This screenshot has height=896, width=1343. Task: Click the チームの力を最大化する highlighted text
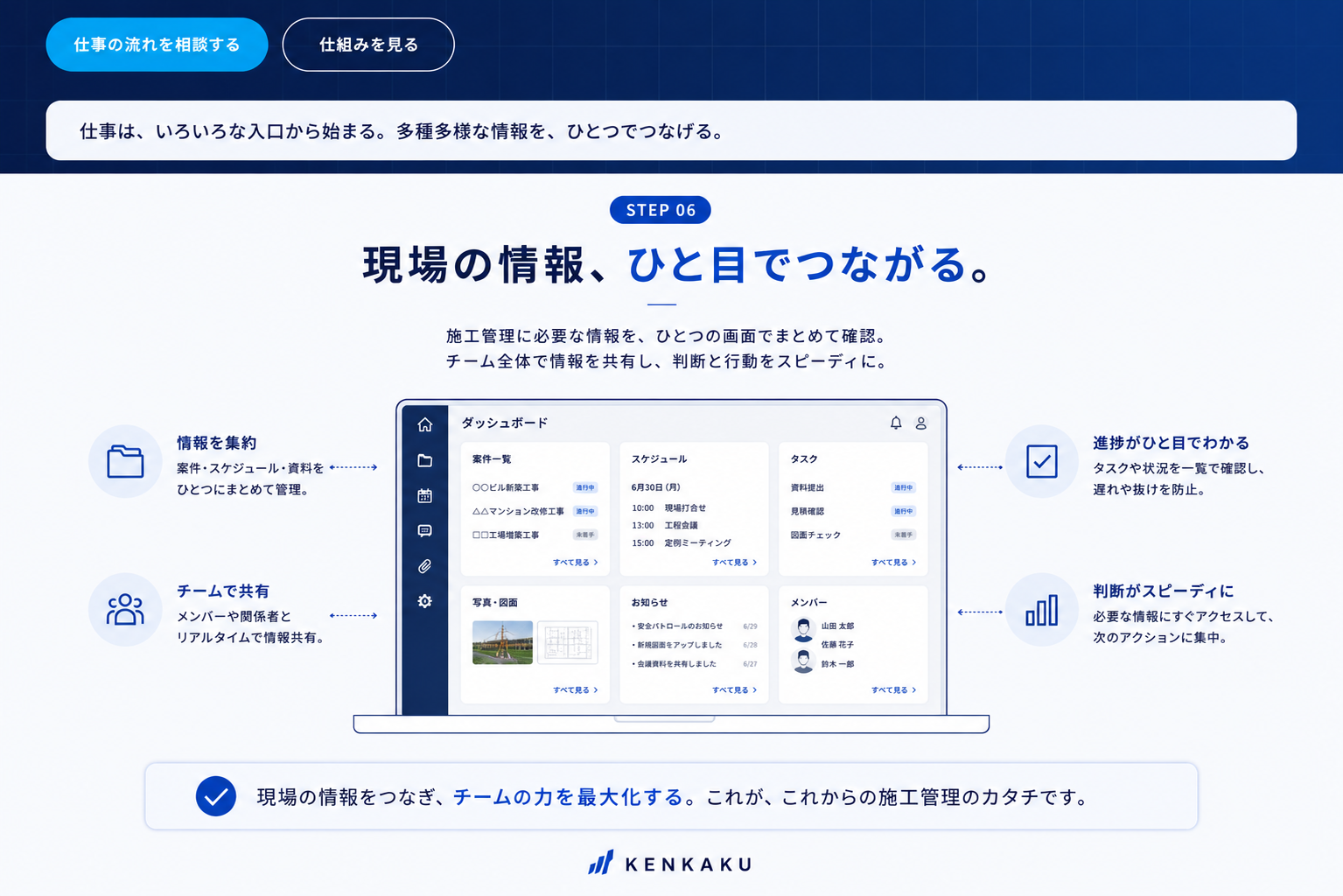coord(568,797)
